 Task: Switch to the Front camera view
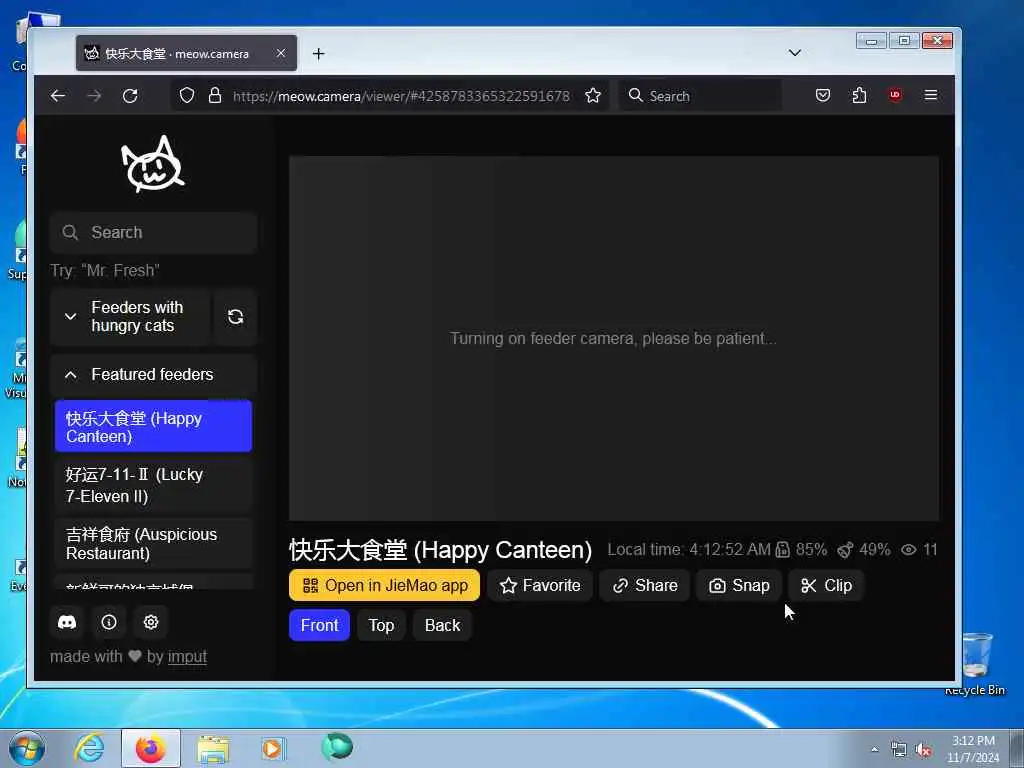click(319, 626)
